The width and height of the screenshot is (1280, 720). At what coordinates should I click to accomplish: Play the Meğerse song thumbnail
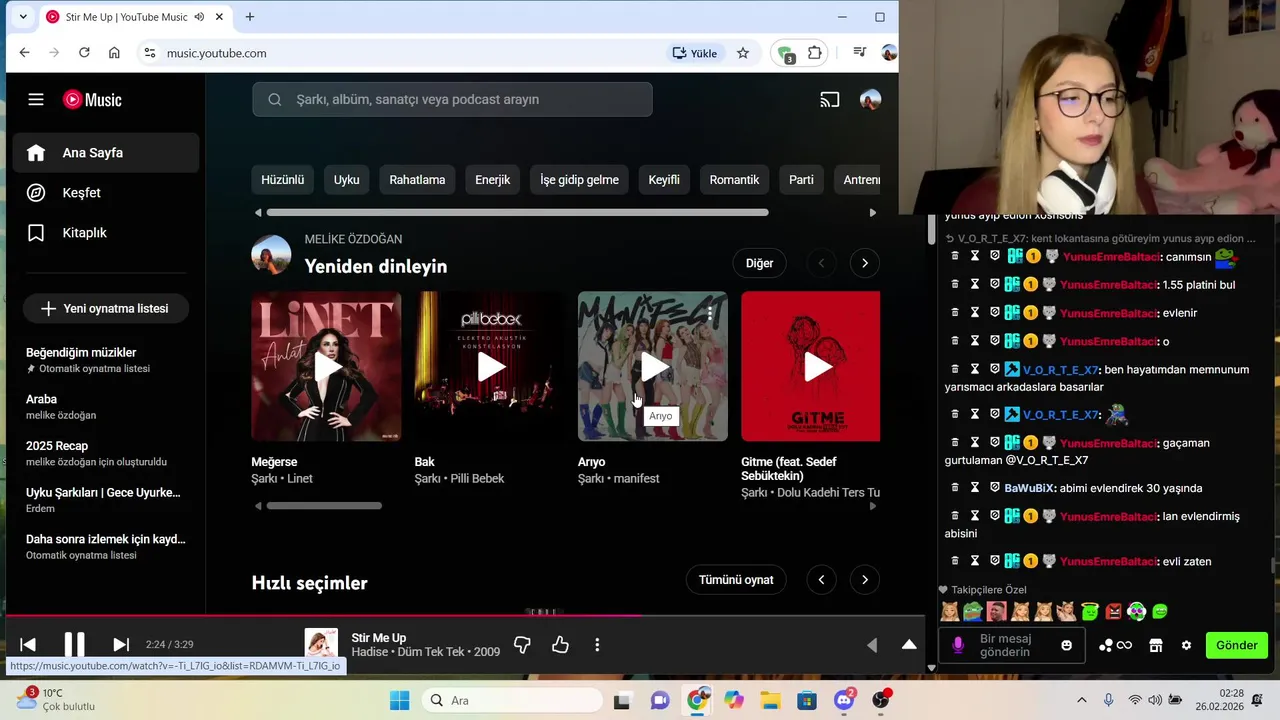coord(326,367)
